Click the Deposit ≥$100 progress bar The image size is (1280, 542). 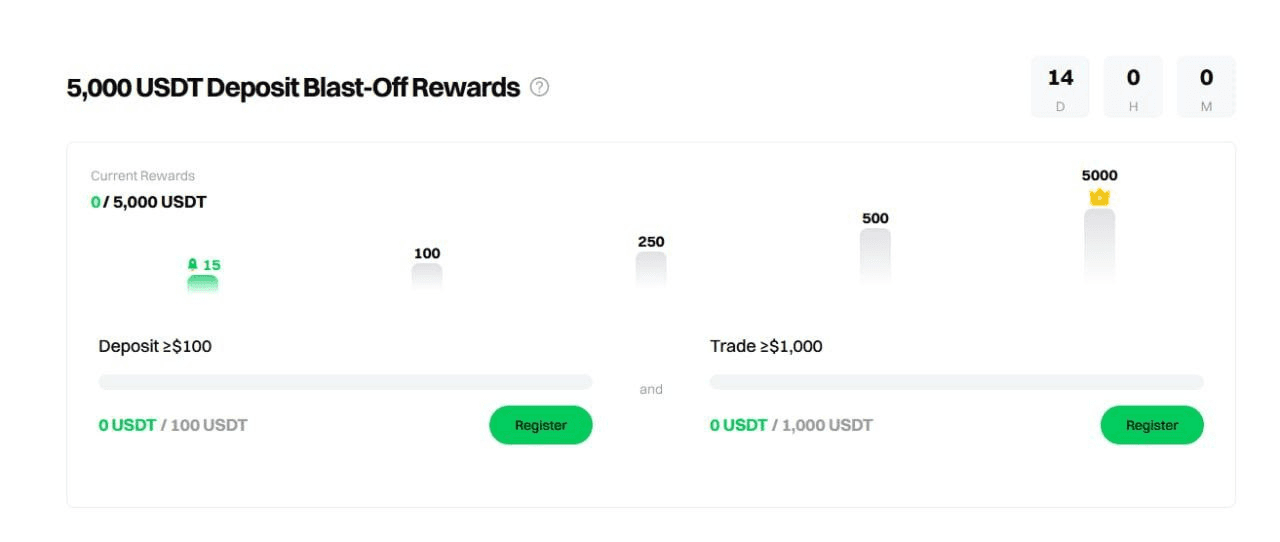[x=345, y=382]
